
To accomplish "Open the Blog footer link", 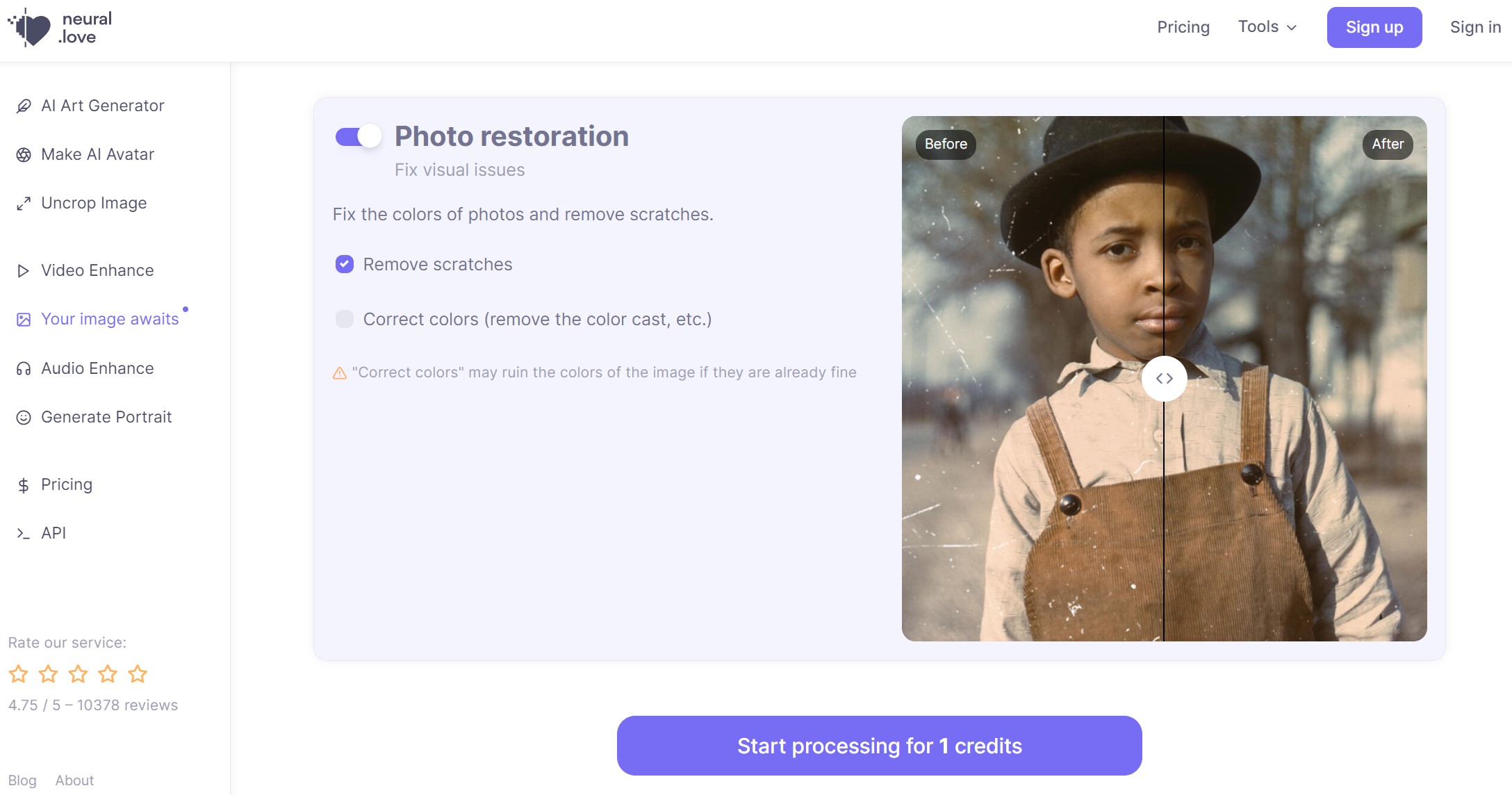I will click(22, 780).
